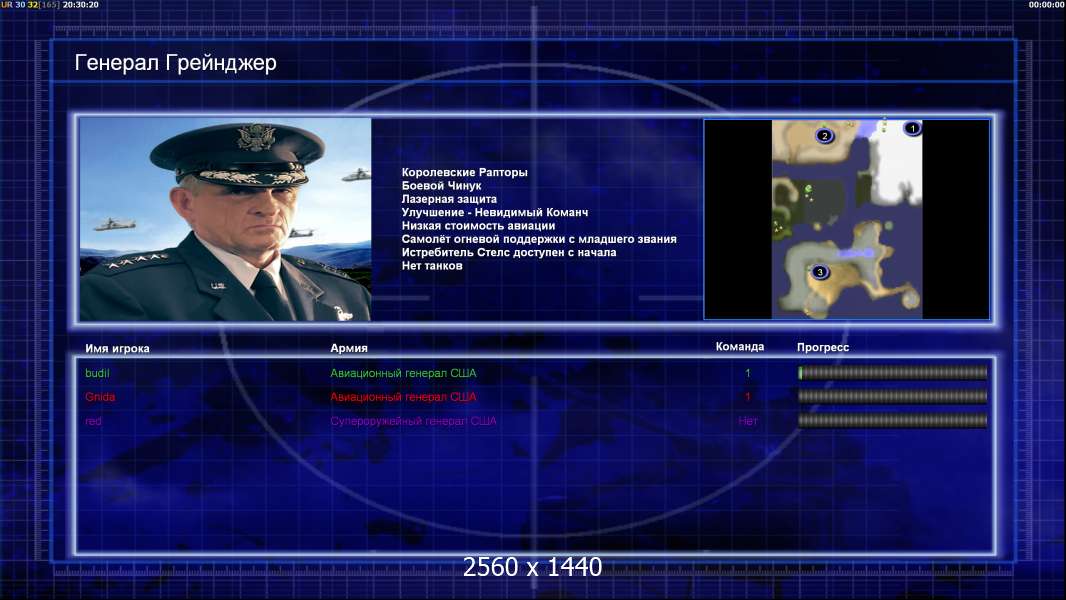This screenshot has width=1066, height=600.
Task: Click red's loading progress bar
Action: 893,421
